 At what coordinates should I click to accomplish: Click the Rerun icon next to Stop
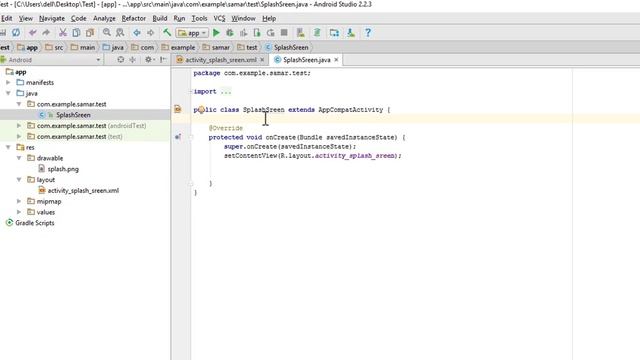point(271,33)
